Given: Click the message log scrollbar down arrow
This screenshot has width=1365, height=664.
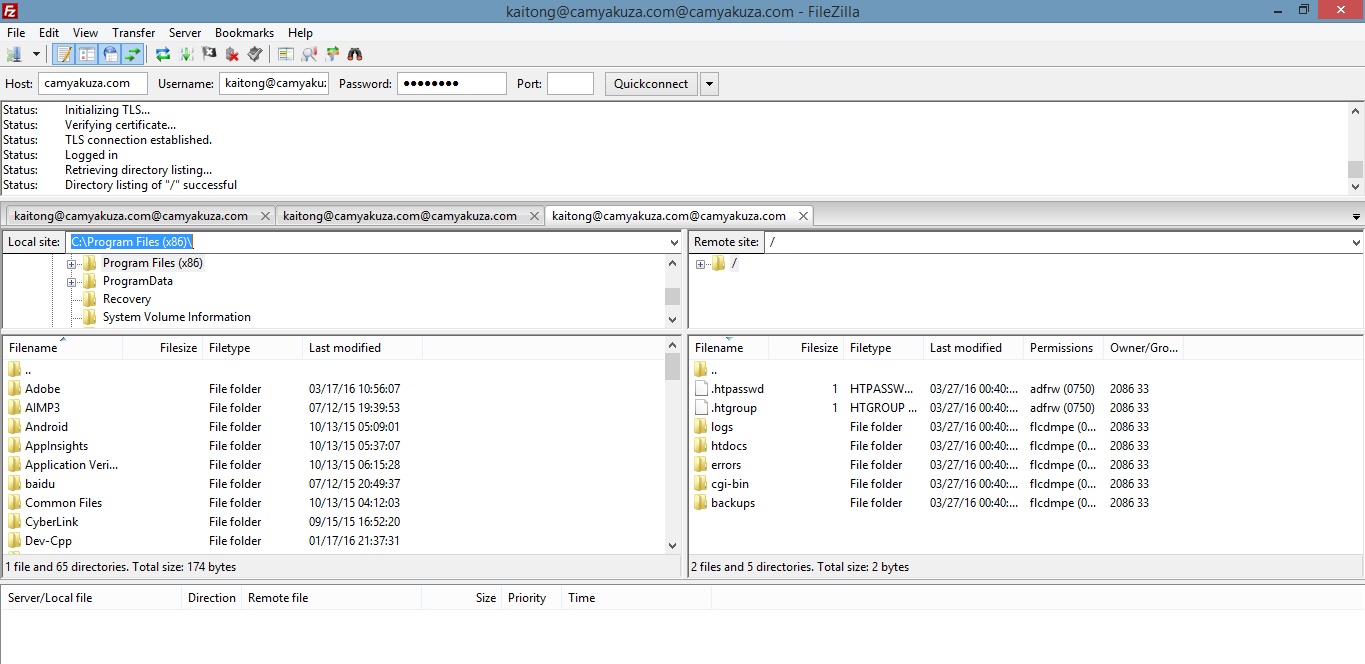Looking at the screenshot, I should tap(1355, 186).
